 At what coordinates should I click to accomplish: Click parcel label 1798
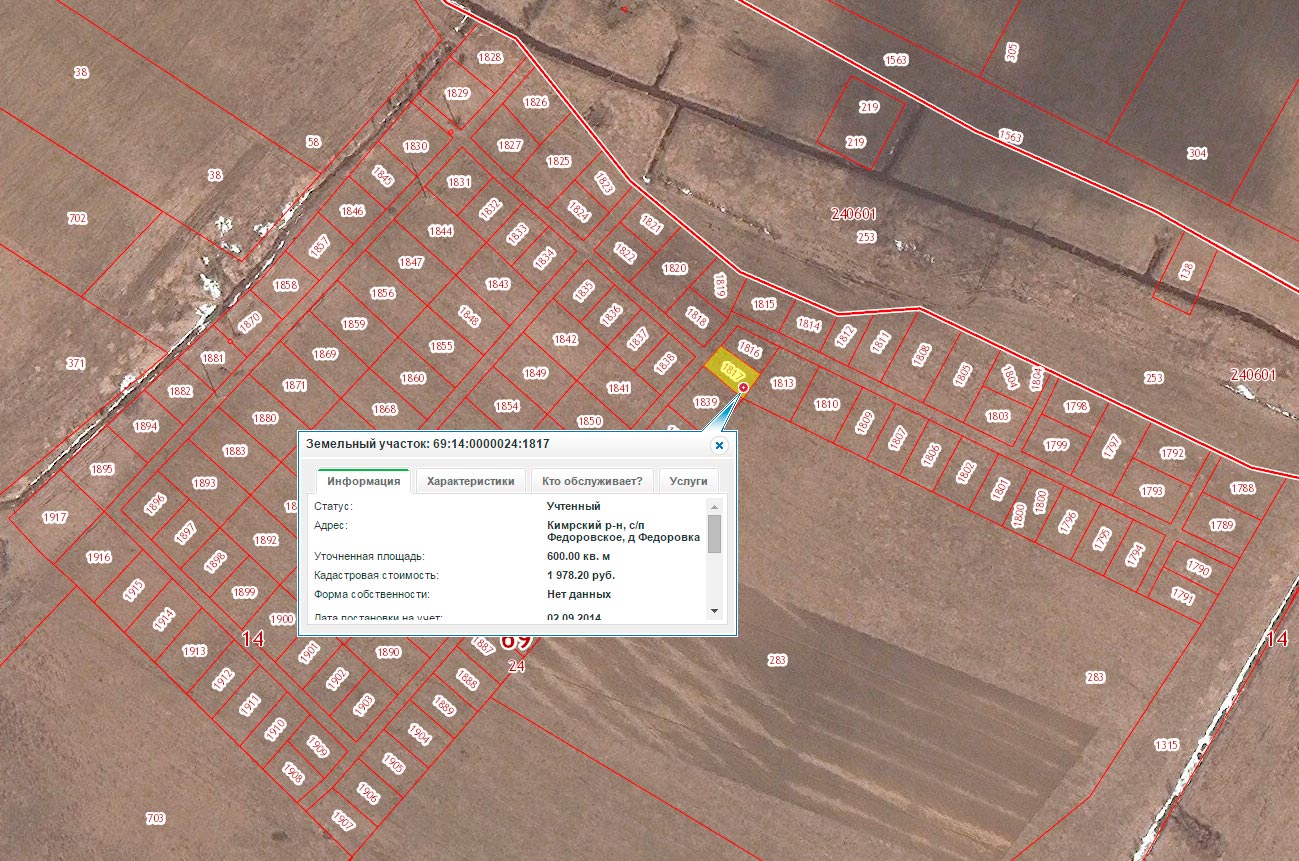pos(1076,407)
